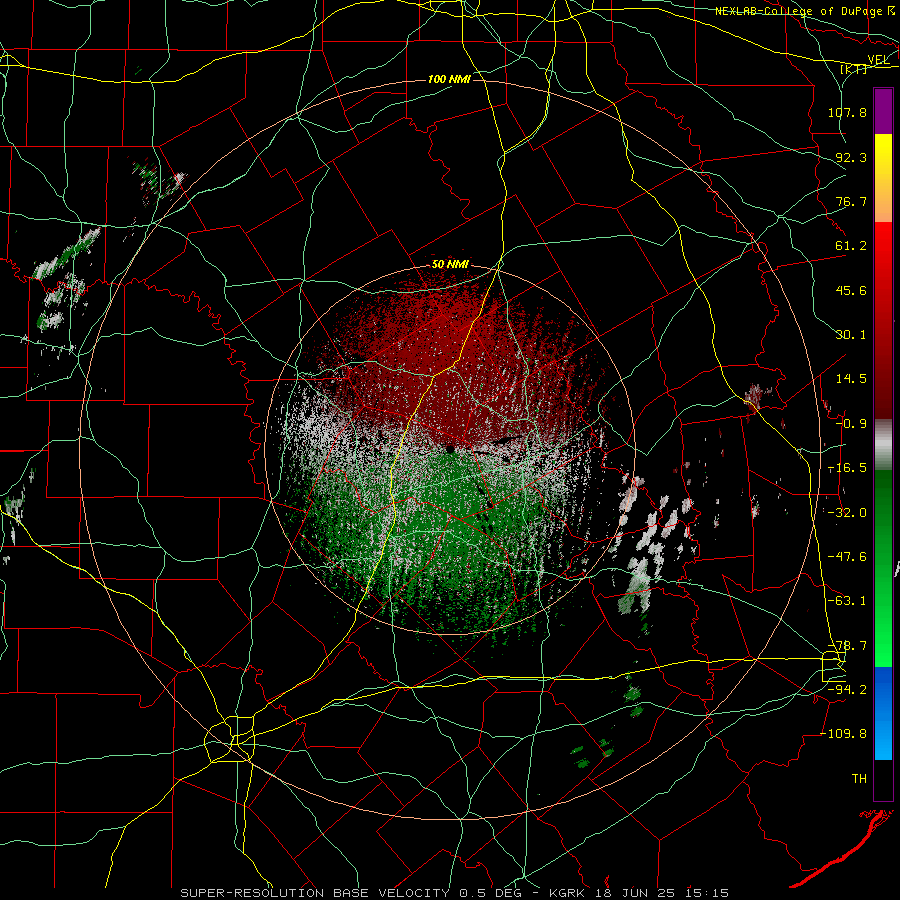Click the -32.0 velocity scale value

coord(847,513)
